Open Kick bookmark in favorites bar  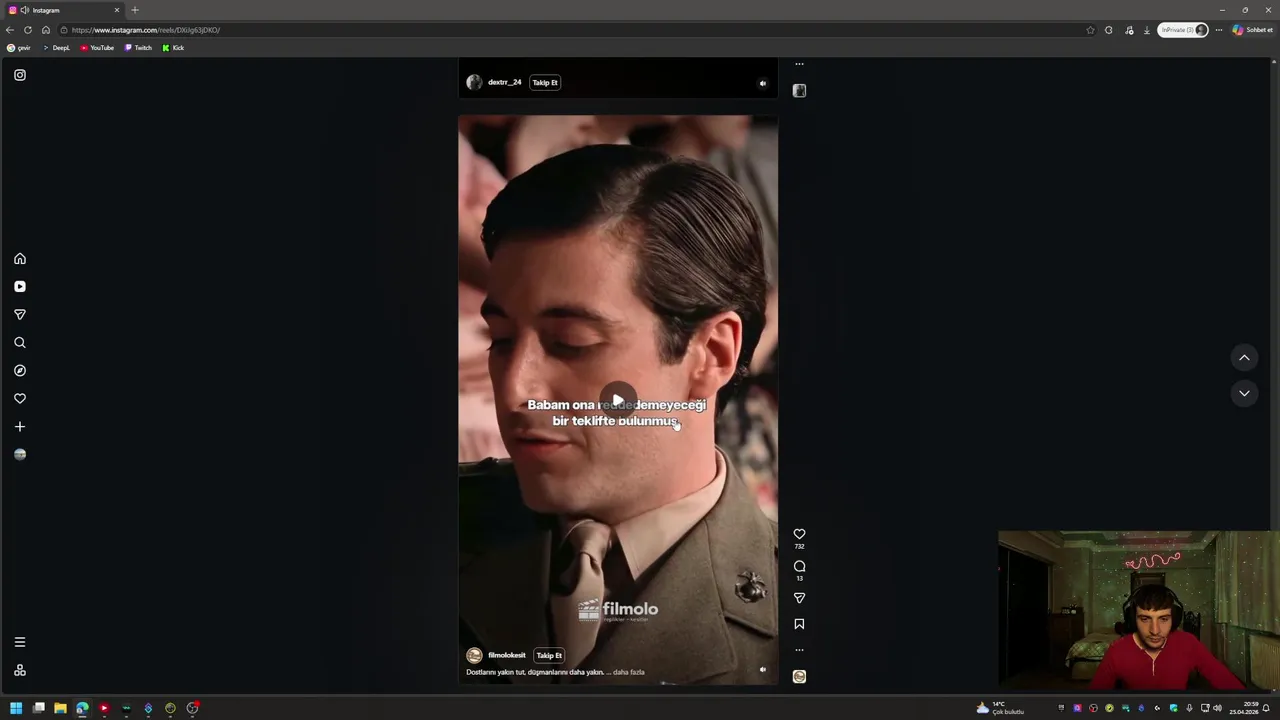pos(173,48)
